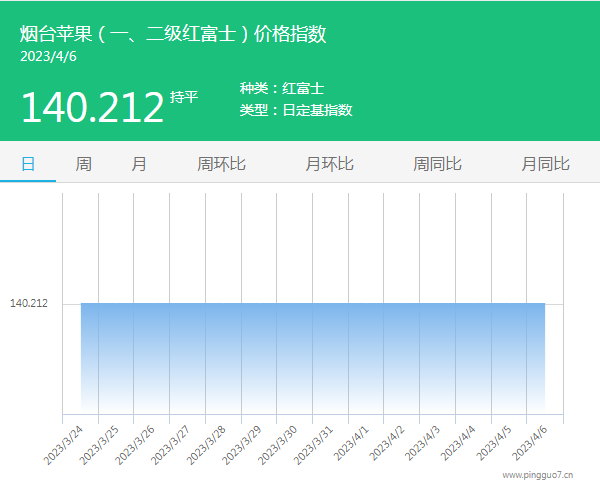Viewport: 600px width, 485px height.
Task: Click the x-axis label 2023/4/2
Action: tap(387, 443)
